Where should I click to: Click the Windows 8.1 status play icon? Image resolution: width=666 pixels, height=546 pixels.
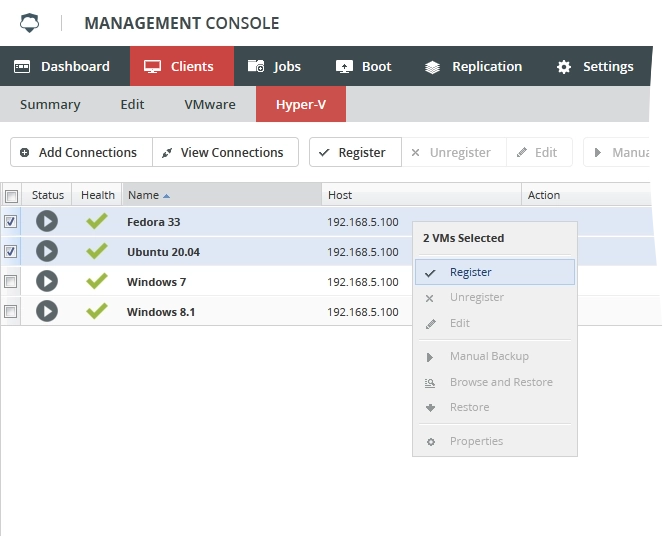pyautogui.click(x=47, y=311)
